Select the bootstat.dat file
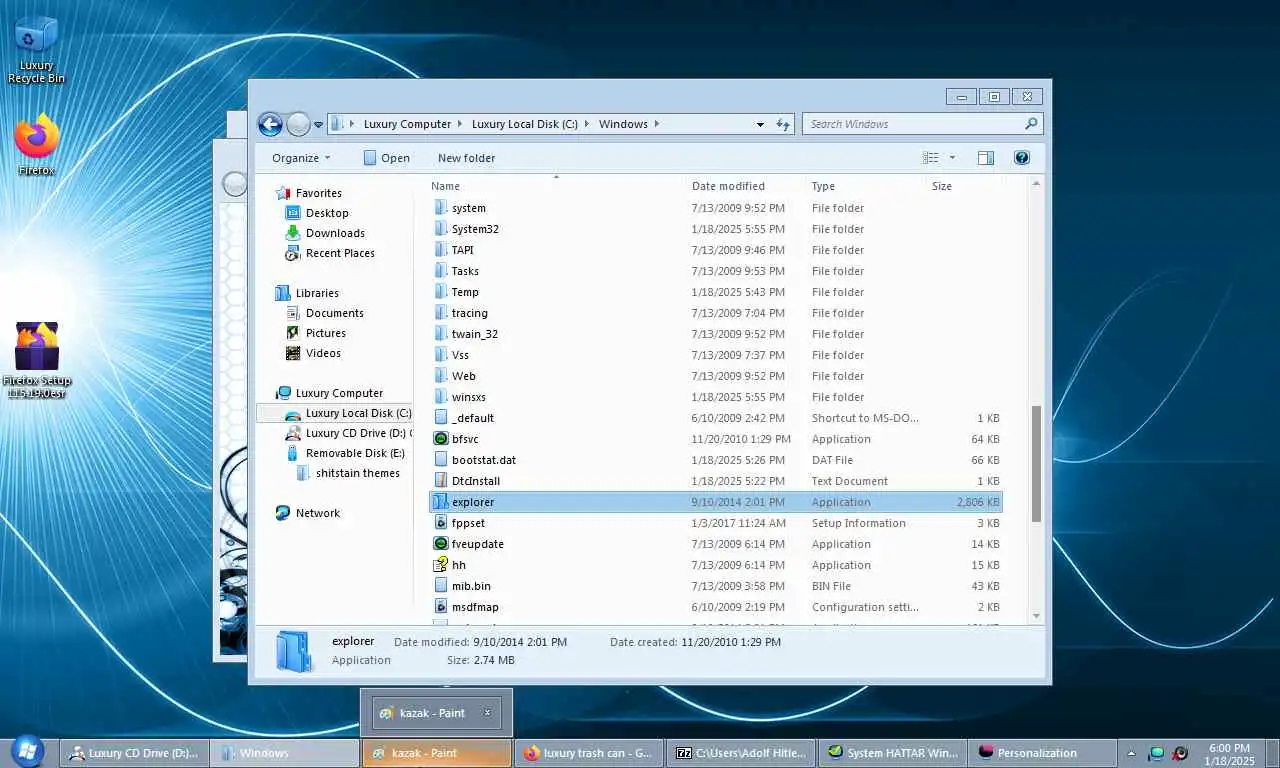The height and width of the screenshot is (768, 1280). pyautogui.click(x=484, y=460)
